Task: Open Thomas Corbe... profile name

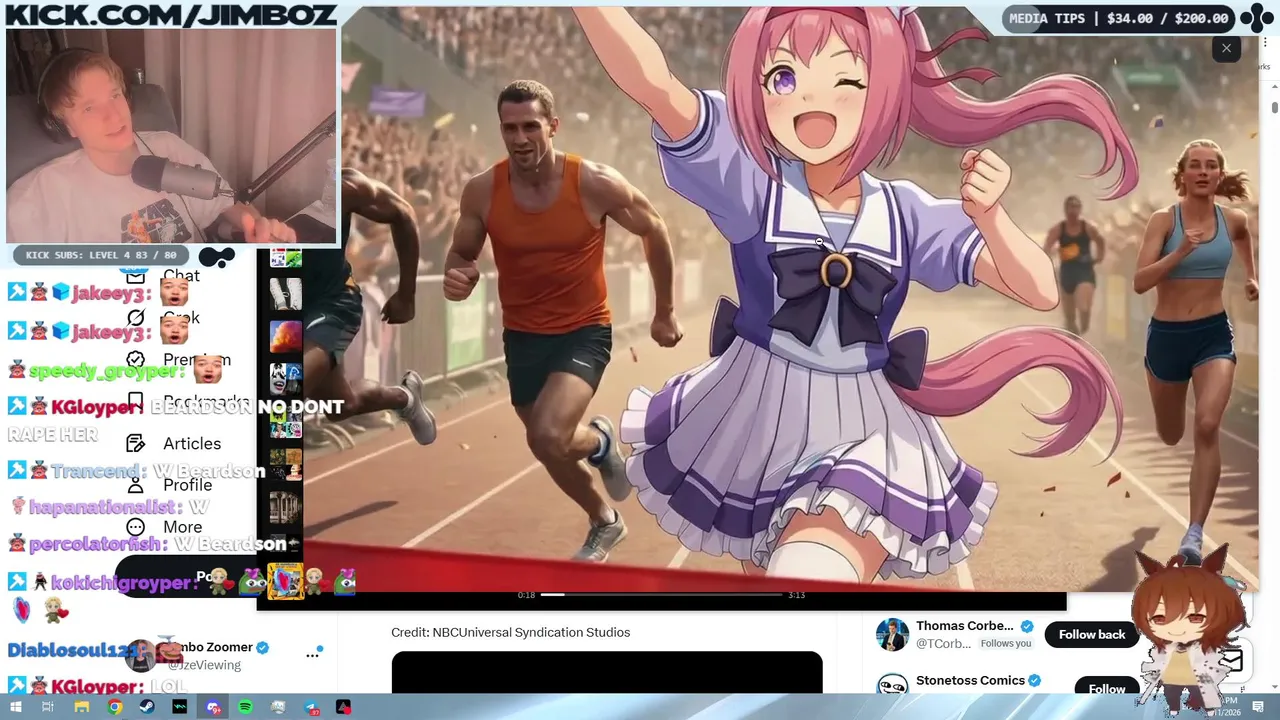Action: [965, 626]
